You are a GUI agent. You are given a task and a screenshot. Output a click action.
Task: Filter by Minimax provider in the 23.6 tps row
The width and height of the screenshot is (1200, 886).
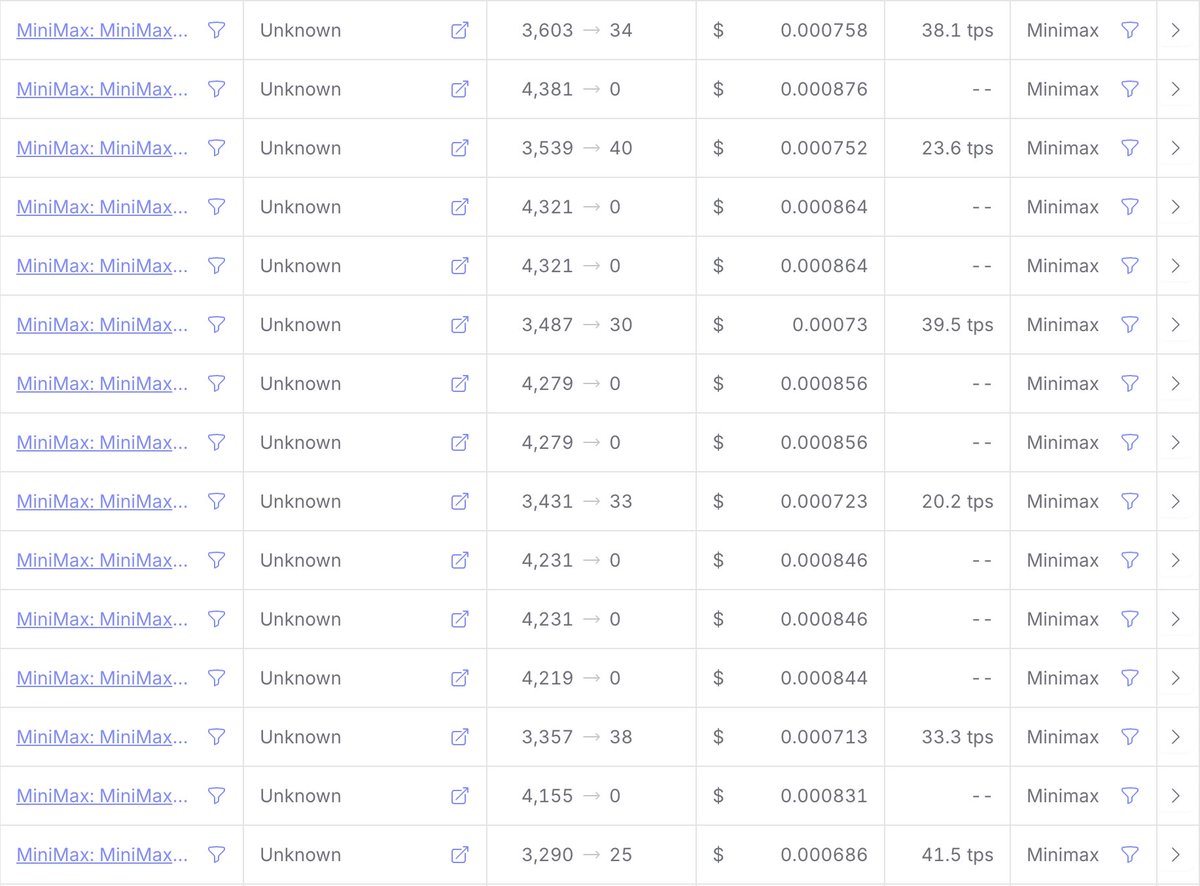tap(1129, 148)
